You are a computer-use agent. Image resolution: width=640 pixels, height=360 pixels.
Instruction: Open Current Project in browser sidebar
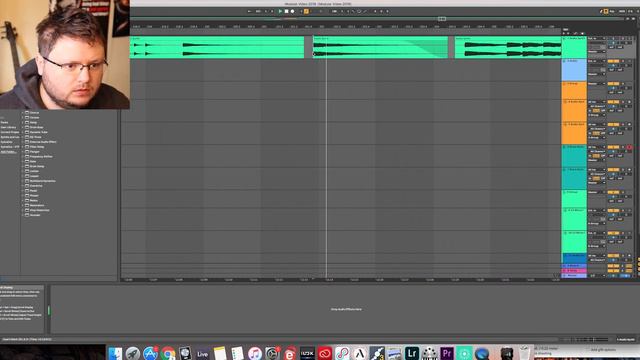(10, 132)
